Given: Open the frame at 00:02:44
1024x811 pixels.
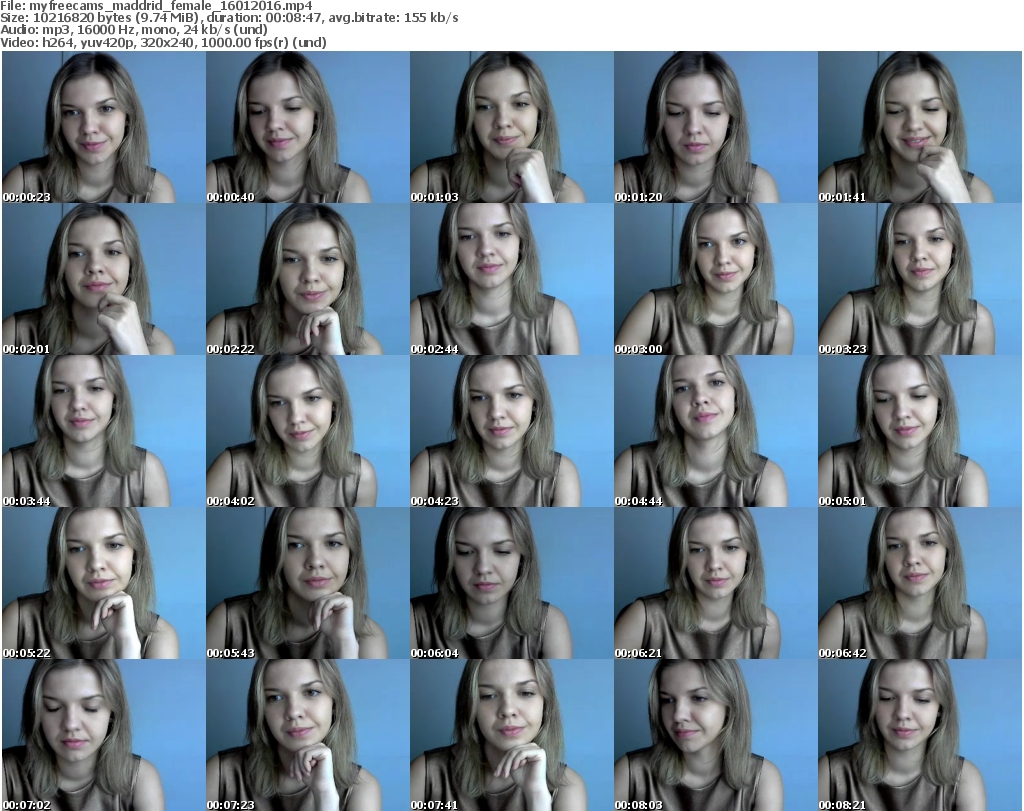Looking at the screenshot, I should pyautogui.click(x=511, y=279).
